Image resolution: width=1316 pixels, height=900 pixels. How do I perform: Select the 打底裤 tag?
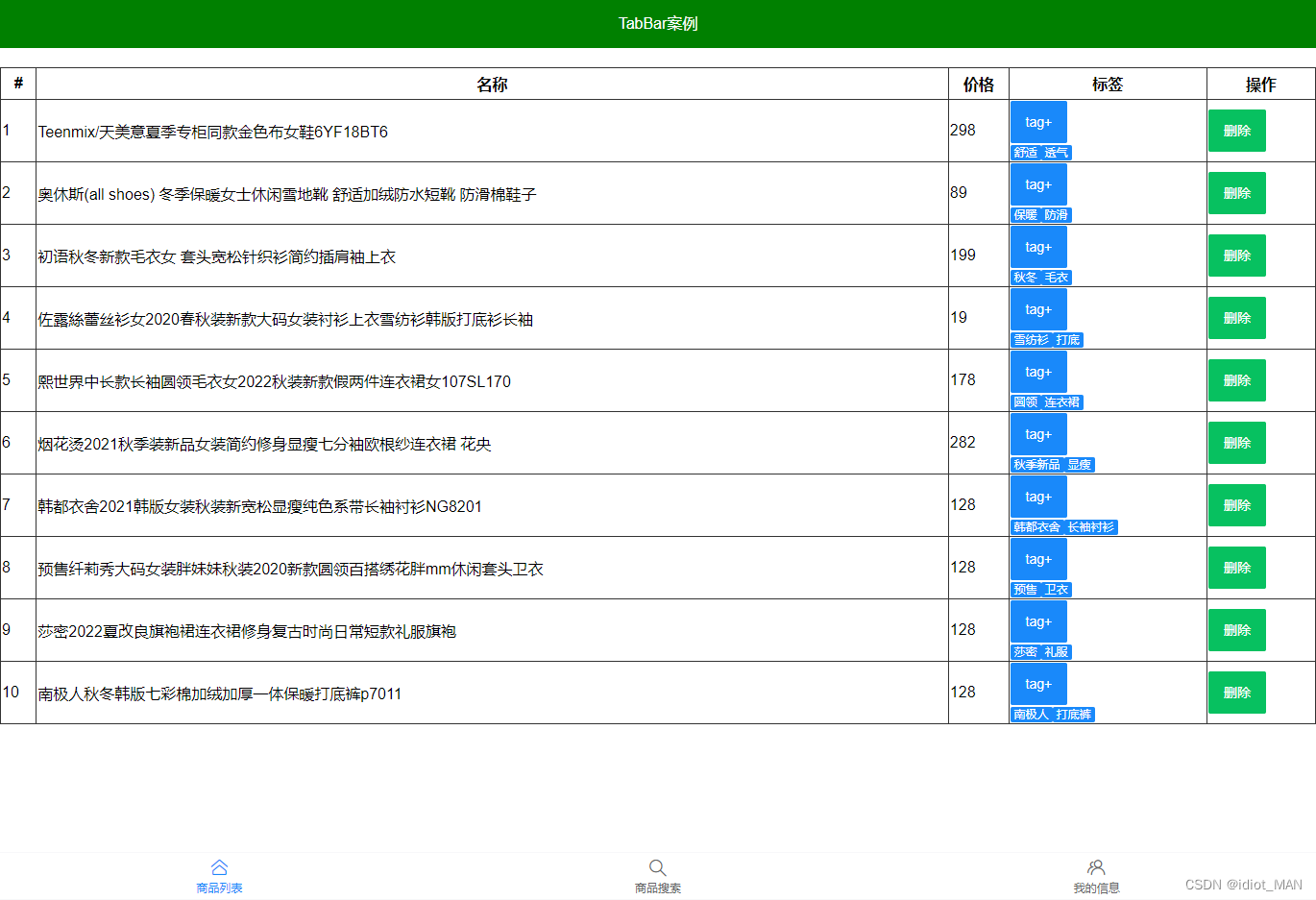(x=1074, y=715)
